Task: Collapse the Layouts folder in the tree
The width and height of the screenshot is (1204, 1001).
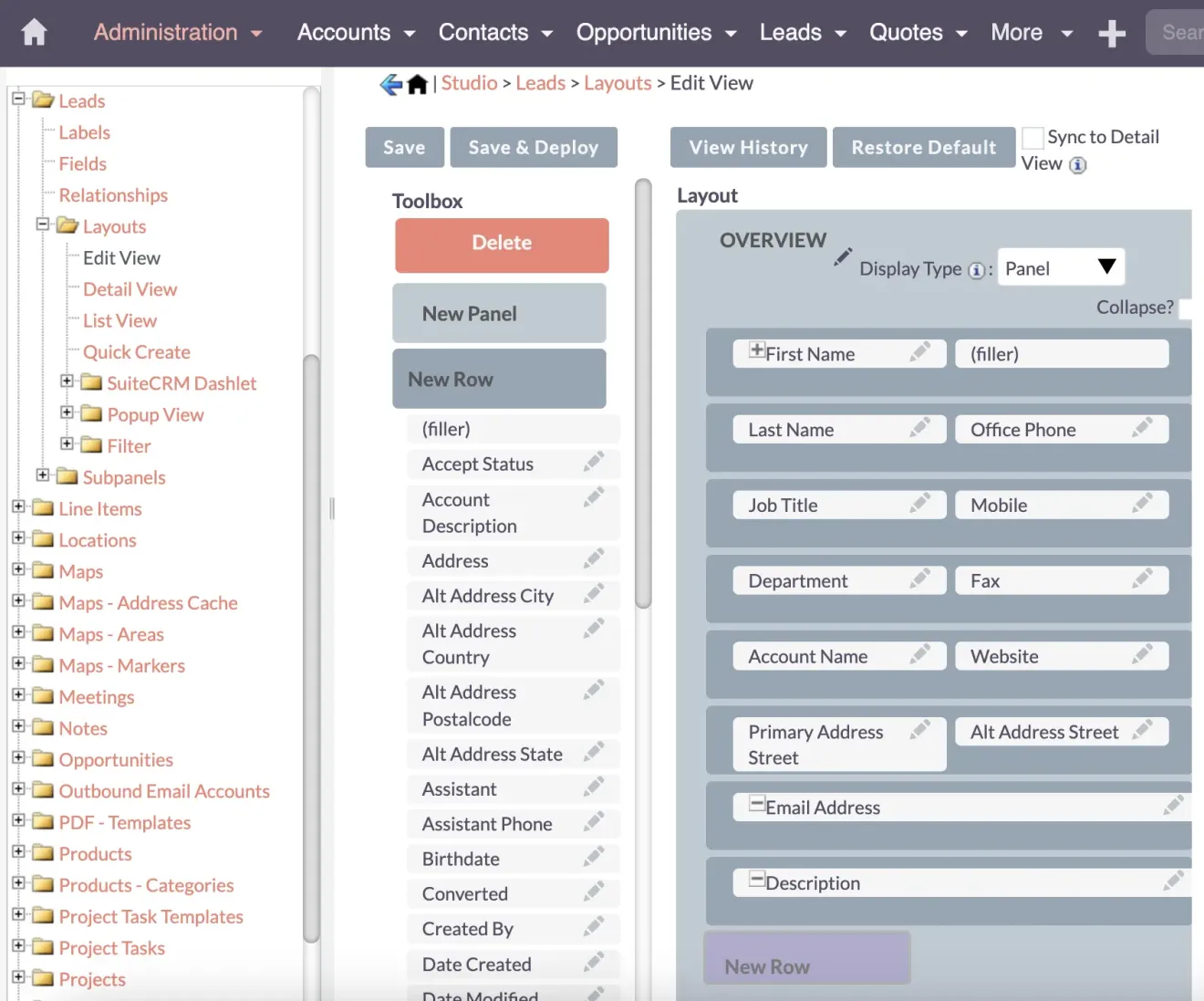Action: 42,226
